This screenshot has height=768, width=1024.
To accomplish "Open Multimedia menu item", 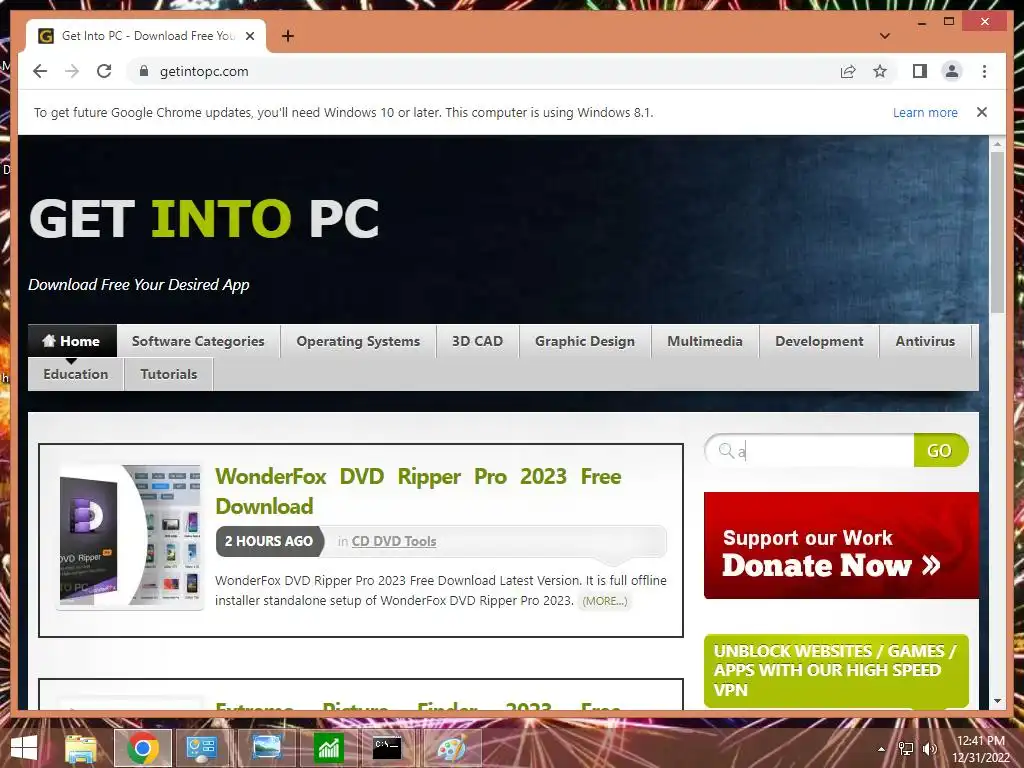I will pyautogui.click(x=705, y=341).
